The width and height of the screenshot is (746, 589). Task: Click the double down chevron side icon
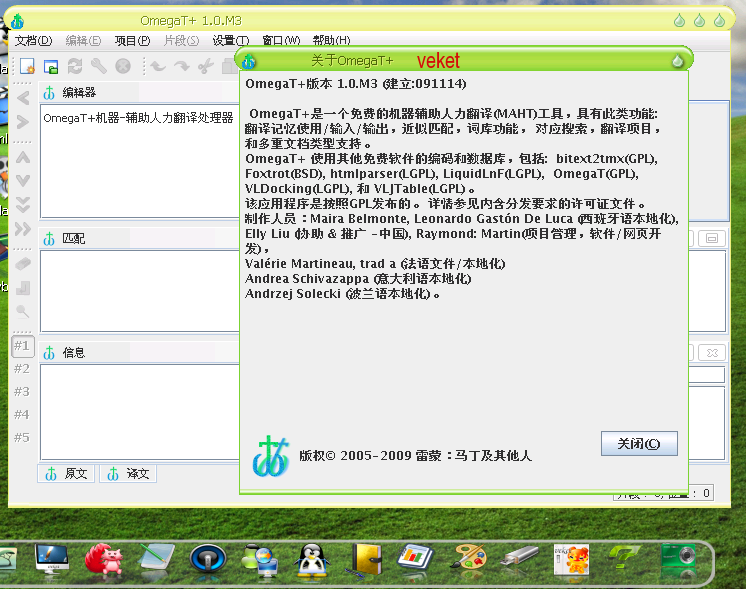22,204
